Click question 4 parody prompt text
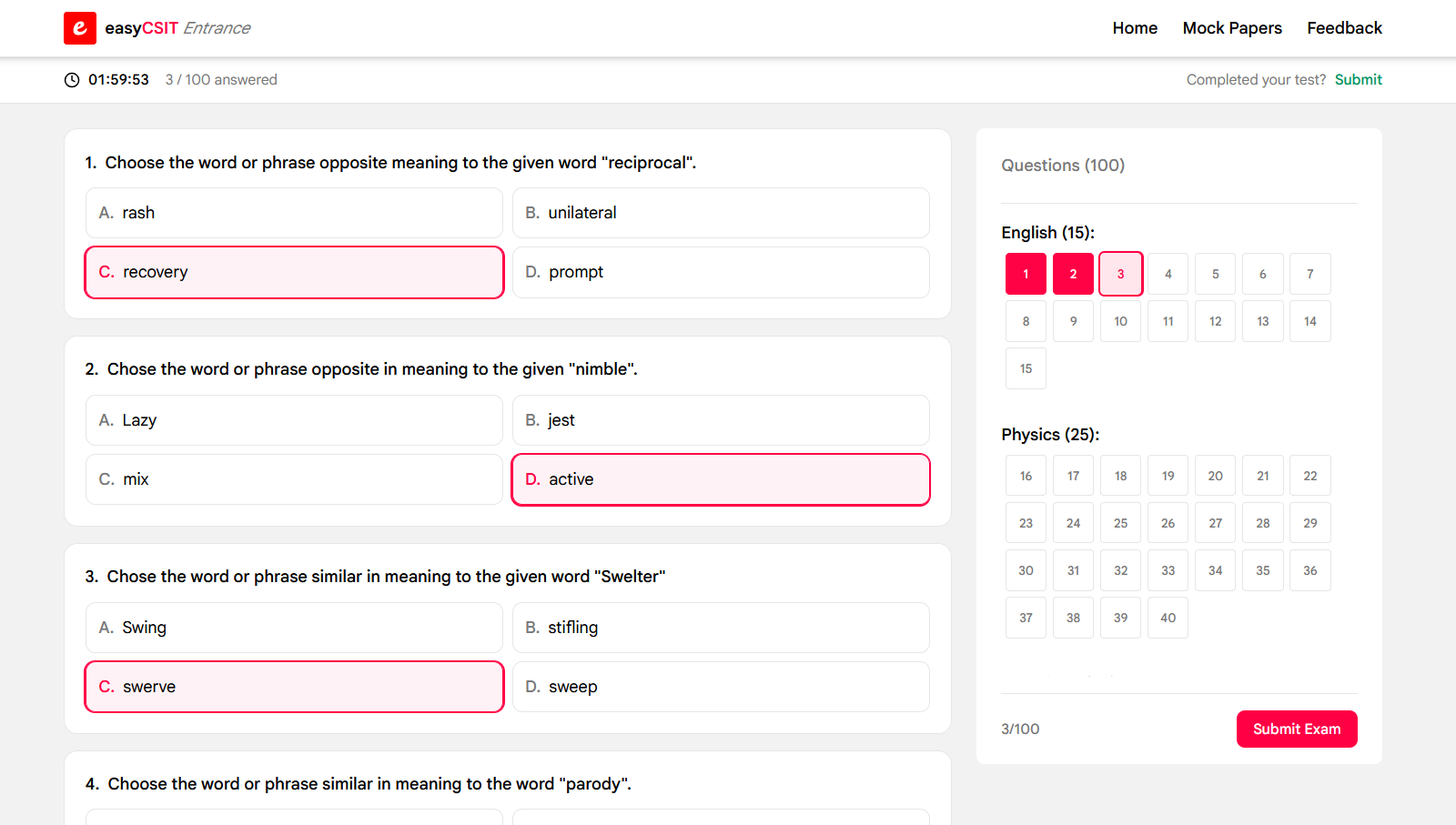The height and width of the screenshot is (825, 1456). point(369,784)
